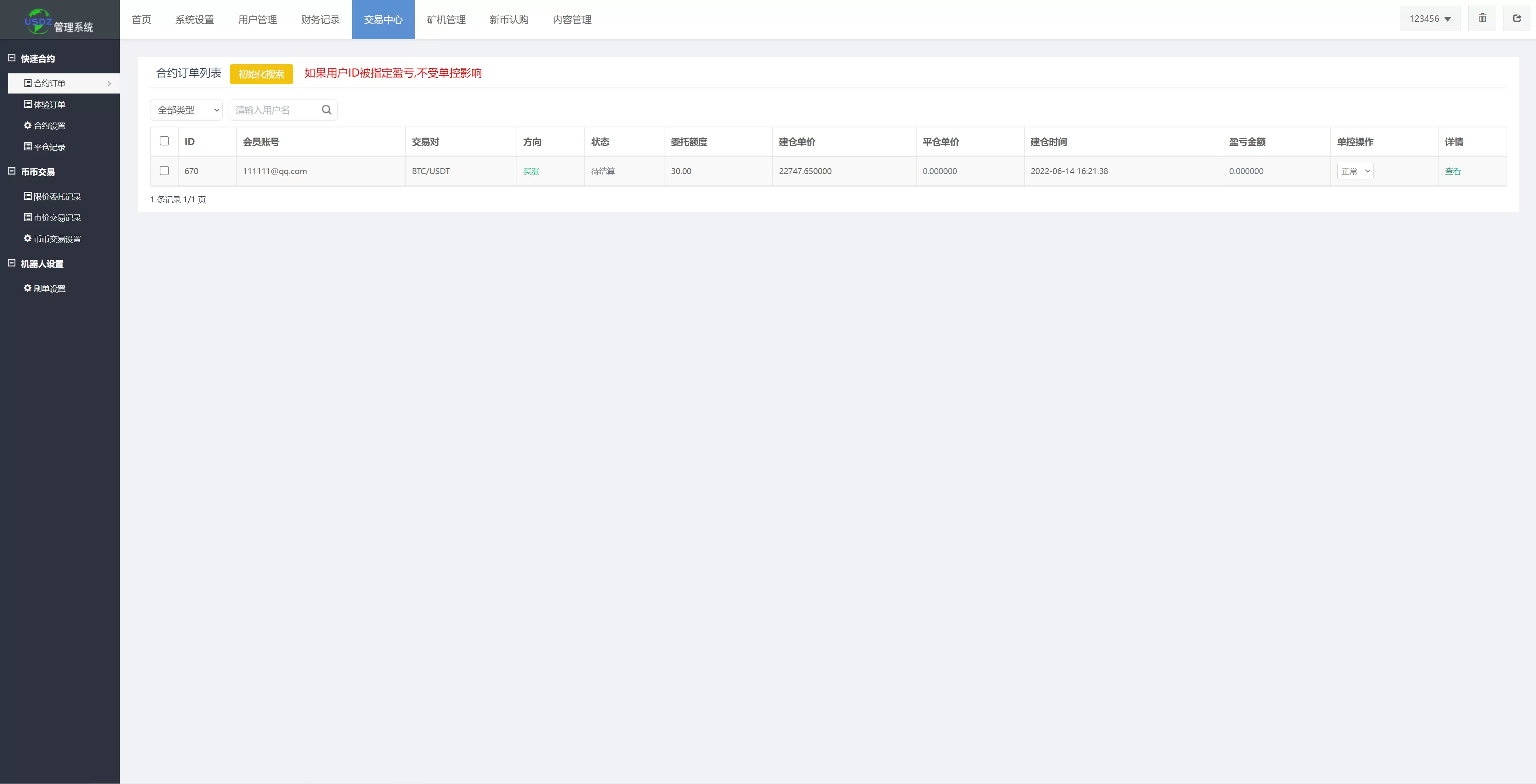The image size is (1536, 784).
Task: Toggle the select-all header checkbox
Action: [164, 141]
